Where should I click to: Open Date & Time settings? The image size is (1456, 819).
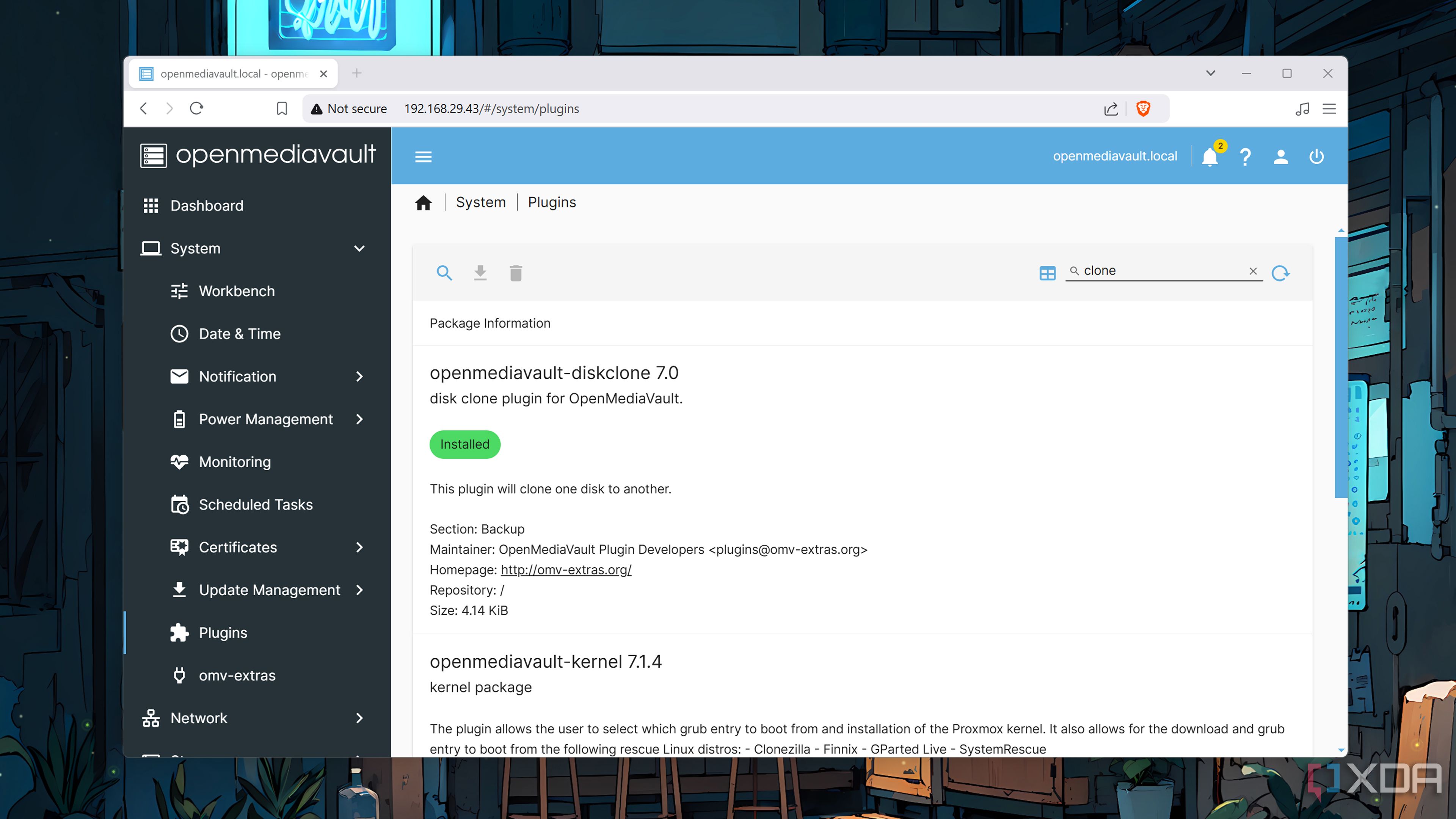[x=257, y=334]
